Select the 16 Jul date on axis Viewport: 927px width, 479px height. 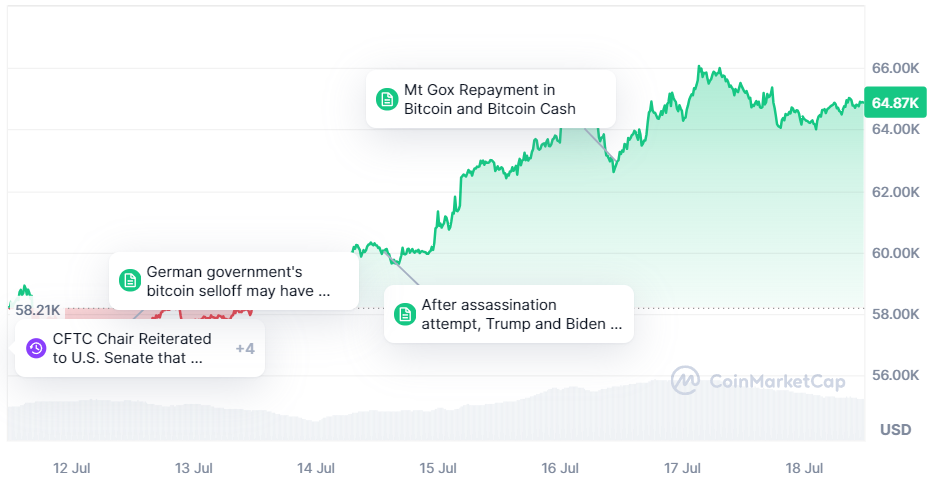[x=560, y=467]
